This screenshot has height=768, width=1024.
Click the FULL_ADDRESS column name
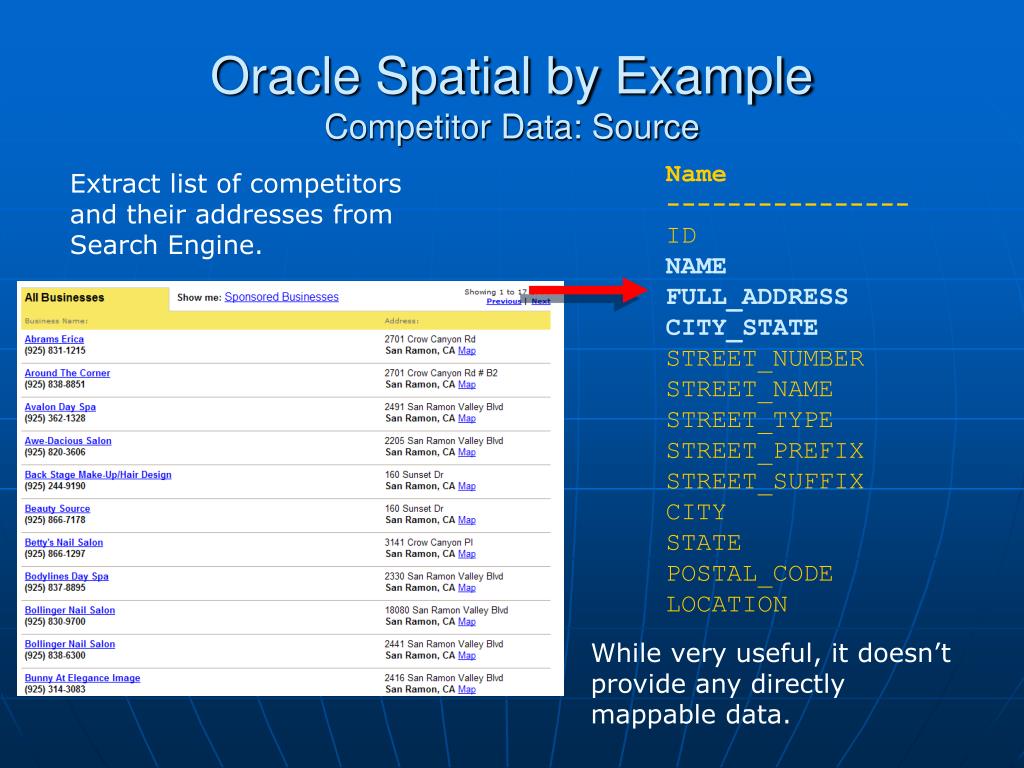click(757, 297)
